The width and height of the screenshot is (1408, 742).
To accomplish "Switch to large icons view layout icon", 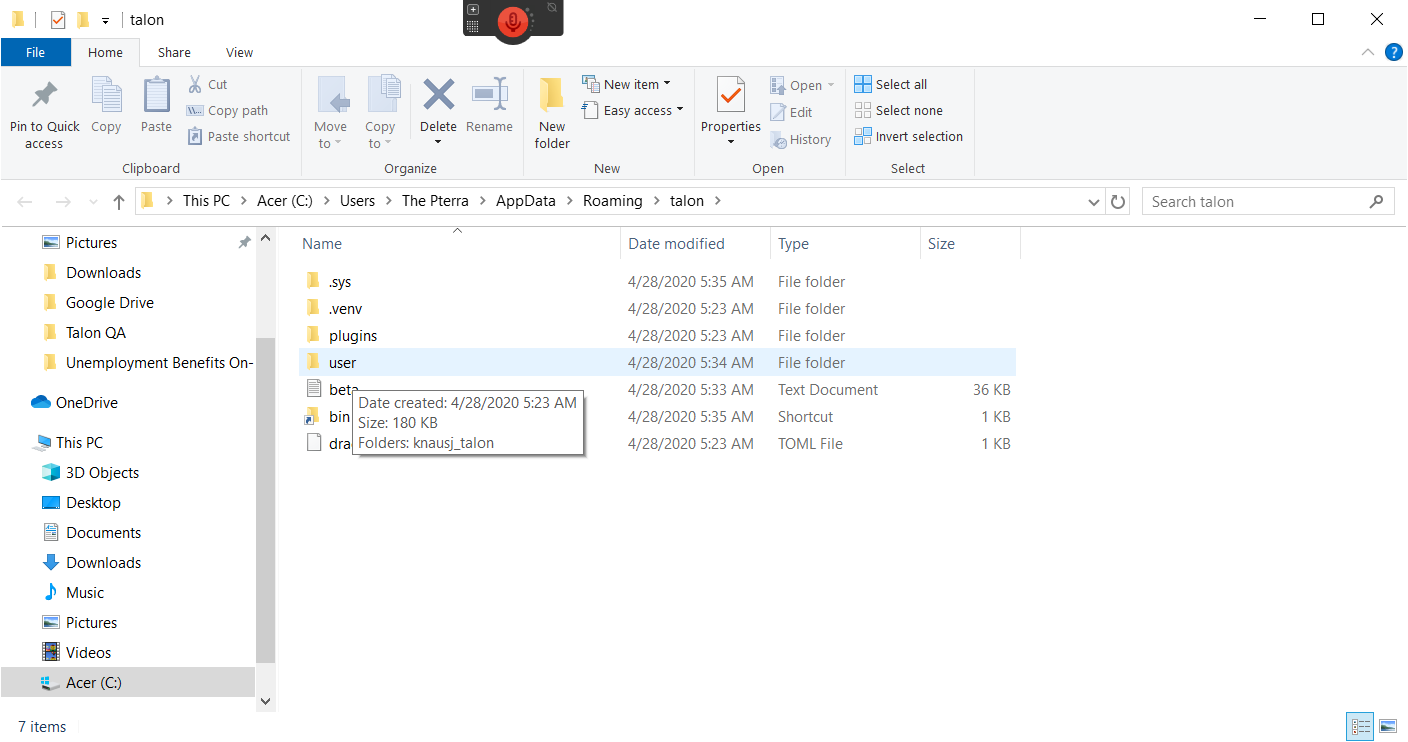I will point(1388,726).
